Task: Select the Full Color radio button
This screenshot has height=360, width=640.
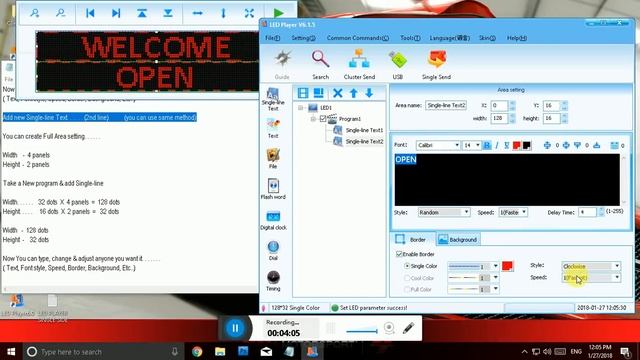Action: [407, 289]
